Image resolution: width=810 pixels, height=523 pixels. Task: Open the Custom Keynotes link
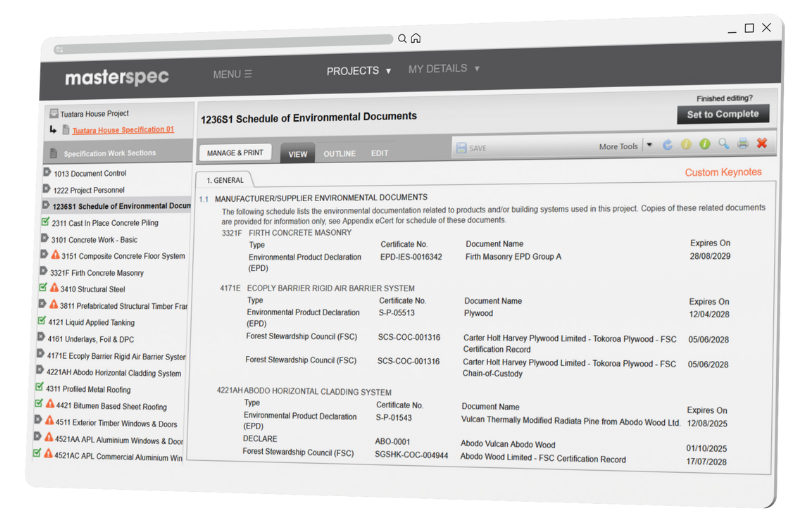tap(723, 172)
